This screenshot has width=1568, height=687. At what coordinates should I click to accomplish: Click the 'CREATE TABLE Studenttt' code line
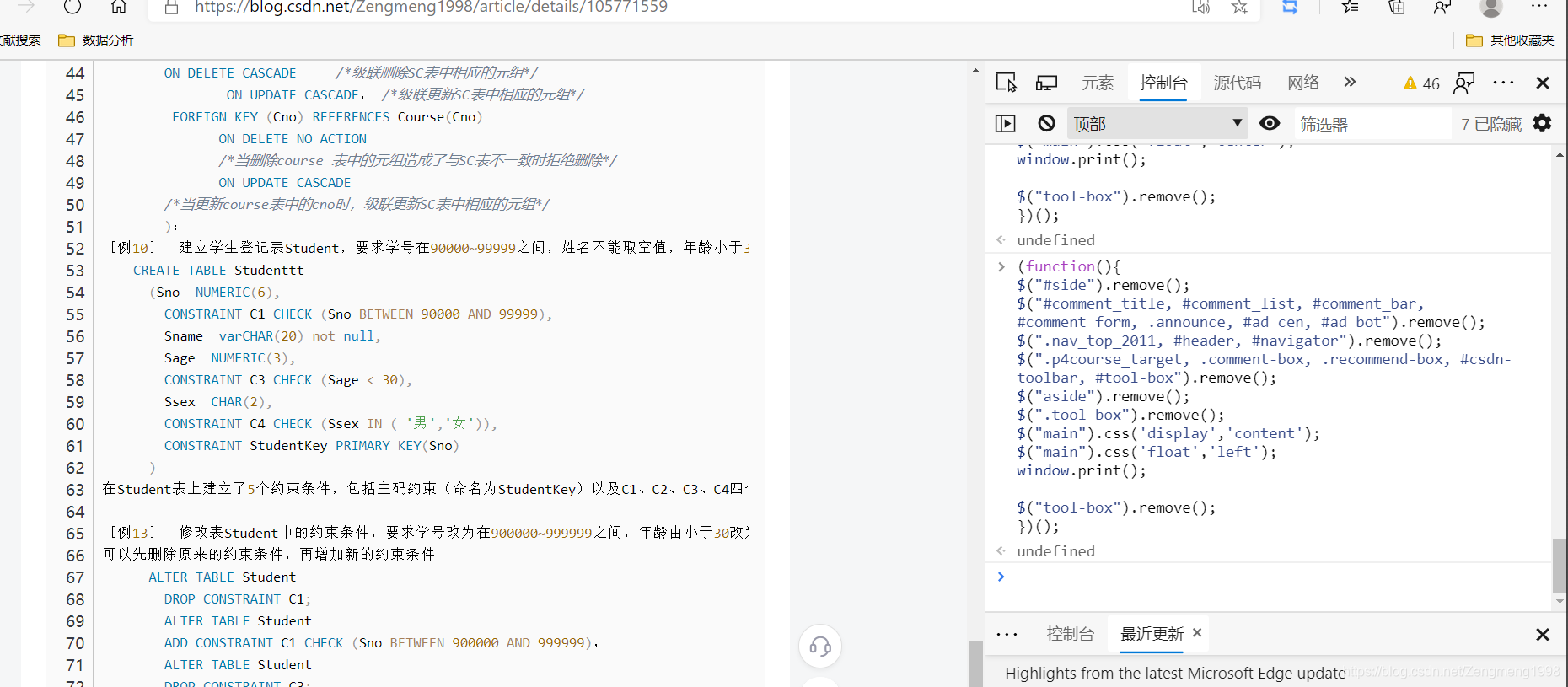pyautogui.click(x=218, y=271)
